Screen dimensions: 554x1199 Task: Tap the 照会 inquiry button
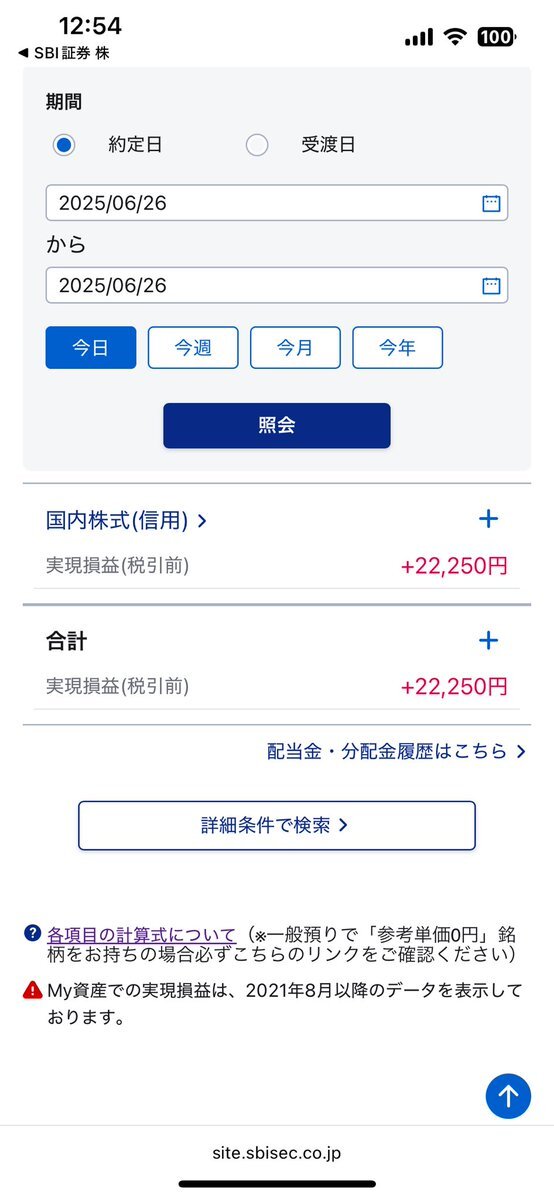click(277, 426)
